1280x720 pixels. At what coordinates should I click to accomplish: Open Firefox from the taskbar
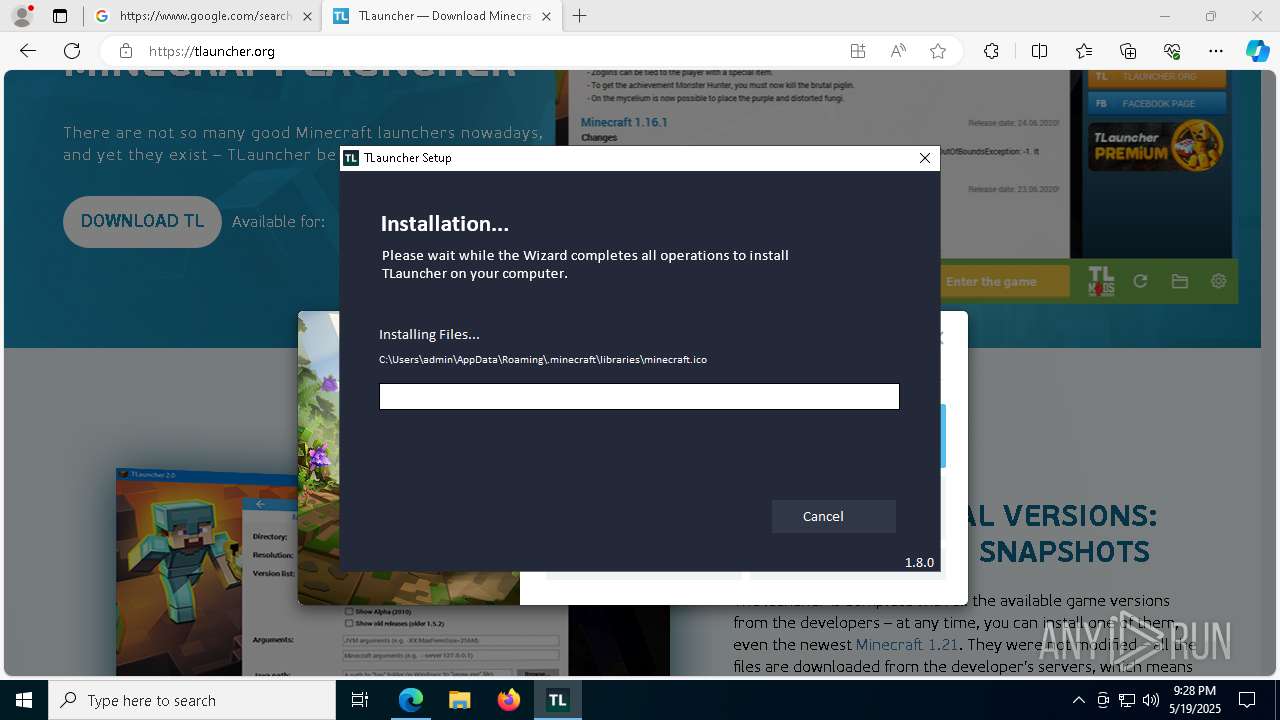tap(508, 700)
